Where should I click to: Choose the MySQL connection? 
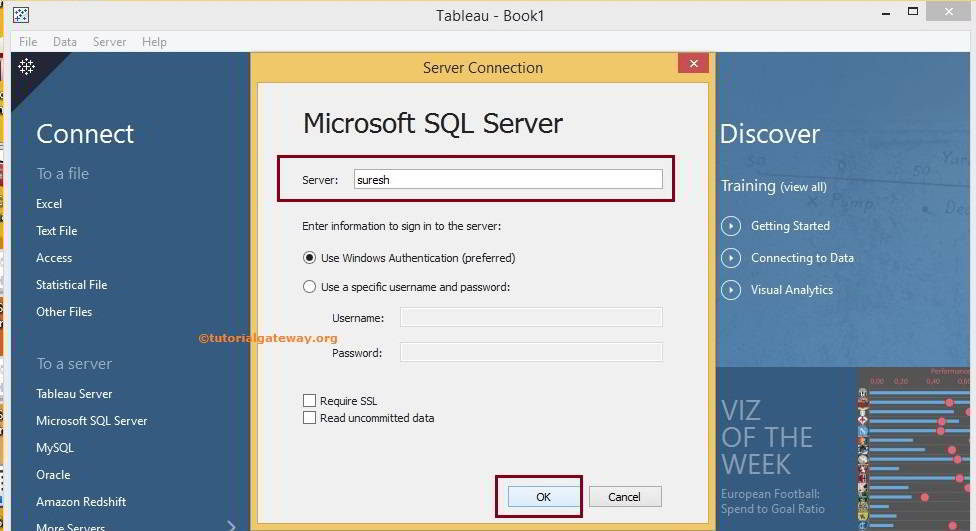click(55, 448)
